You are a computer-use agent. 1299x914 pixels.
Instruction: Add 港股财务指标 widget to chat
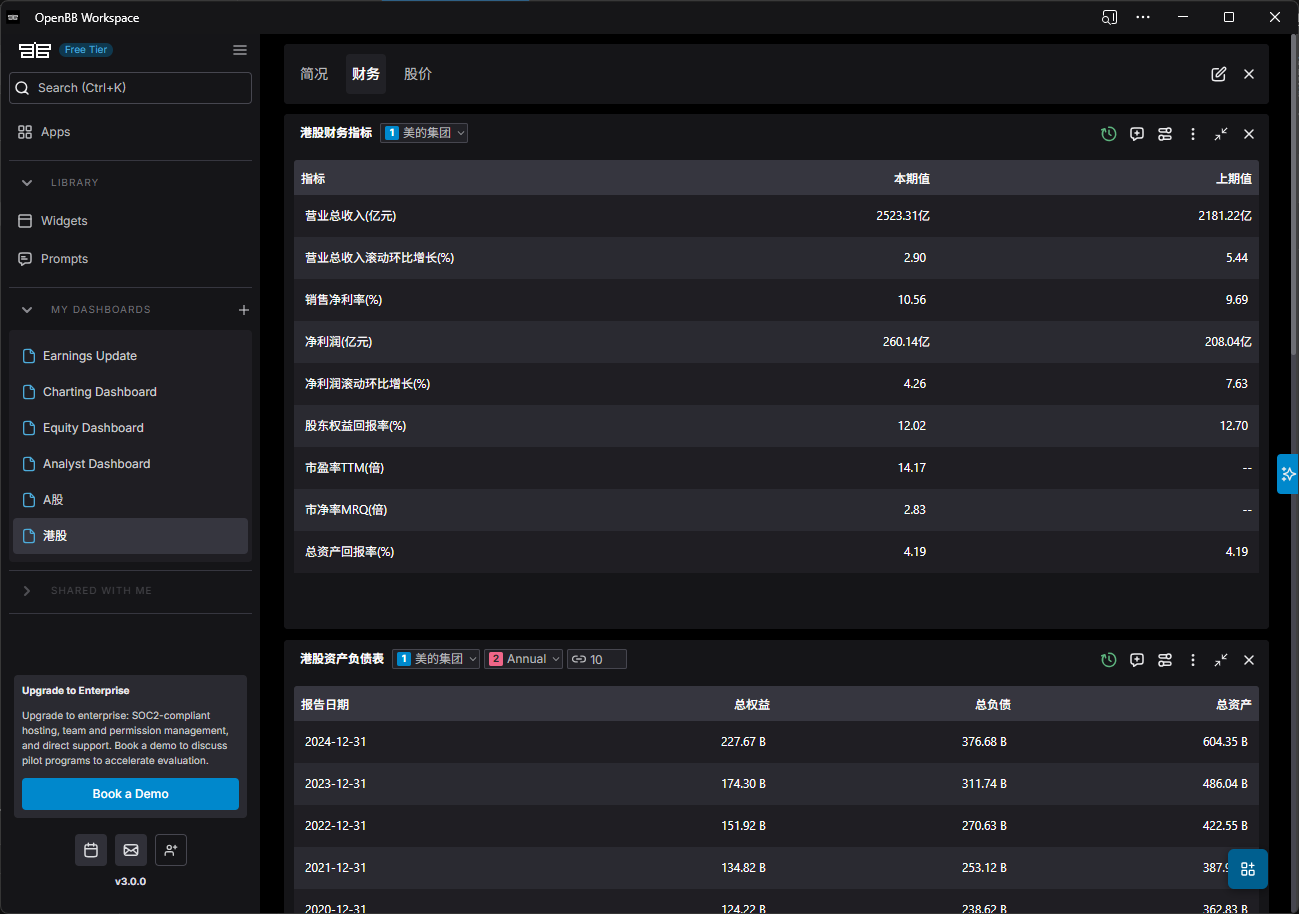tap(1137, 134)
